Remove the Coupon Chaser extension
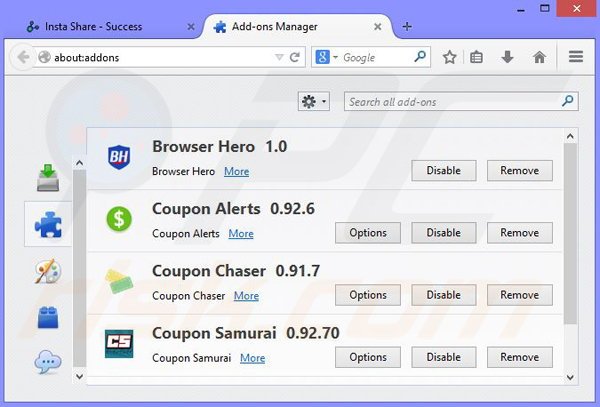The height and width of the screenshot is (407, 600). (520, 295)
